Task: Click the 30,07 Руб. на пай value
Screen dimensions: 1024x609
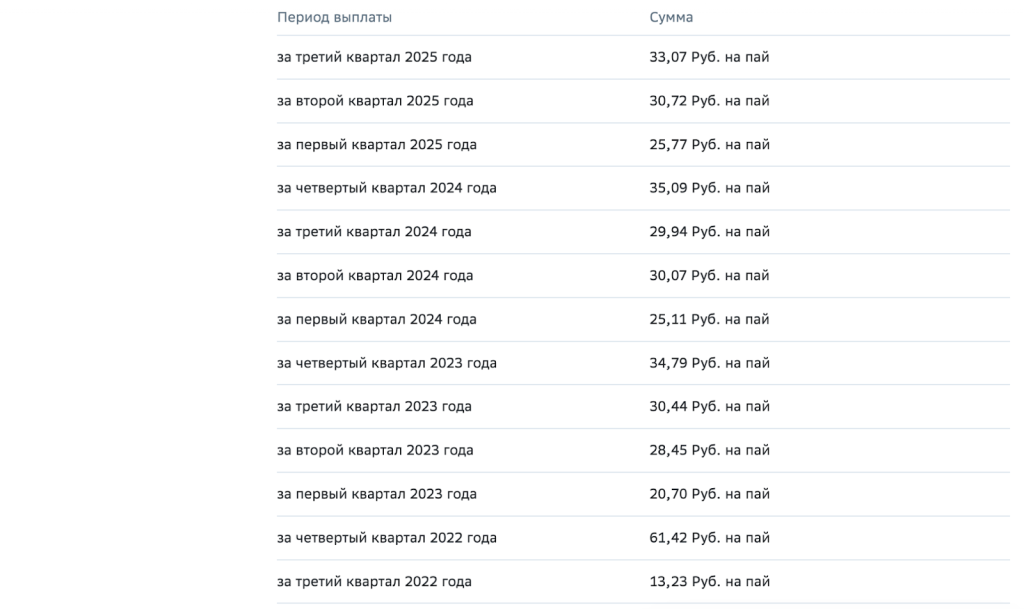Action: click(x=709, y=276)
